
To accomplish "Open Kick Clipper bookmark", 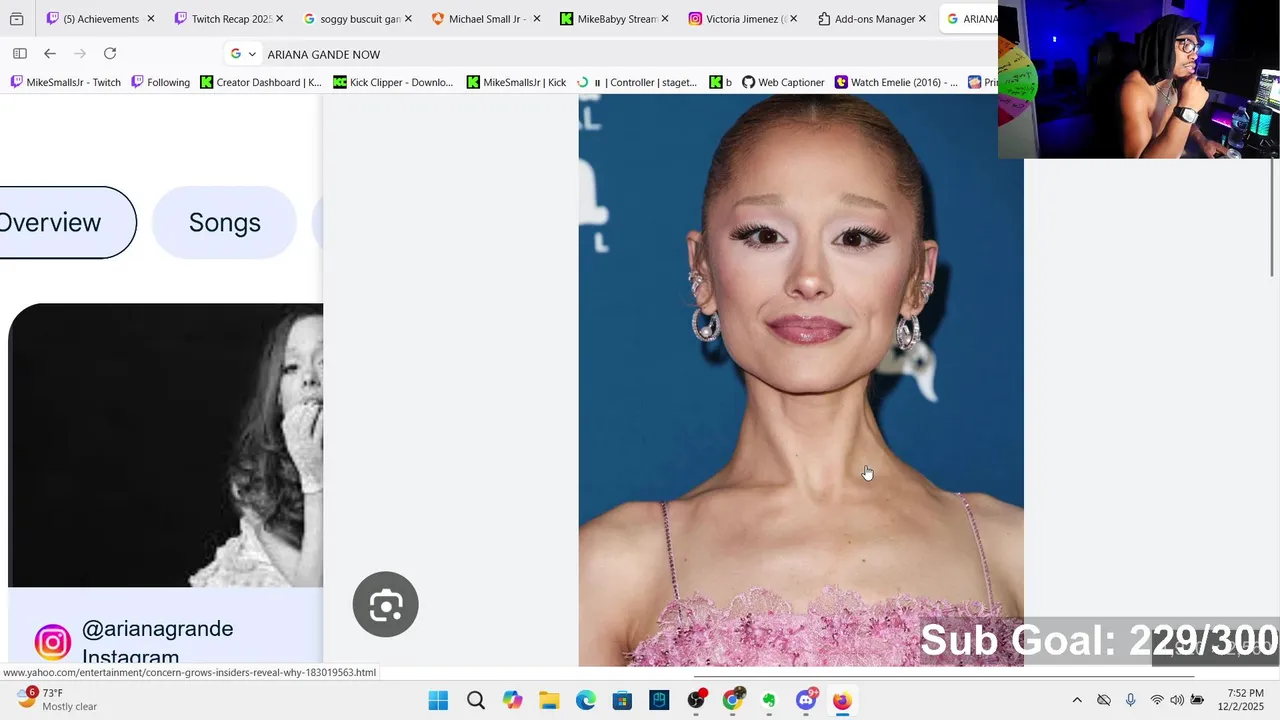I will click(393, 82).
